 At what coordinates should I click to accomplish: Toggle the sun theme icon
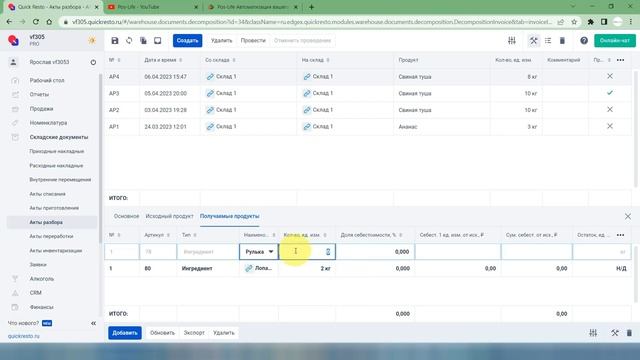pos(92,40)
